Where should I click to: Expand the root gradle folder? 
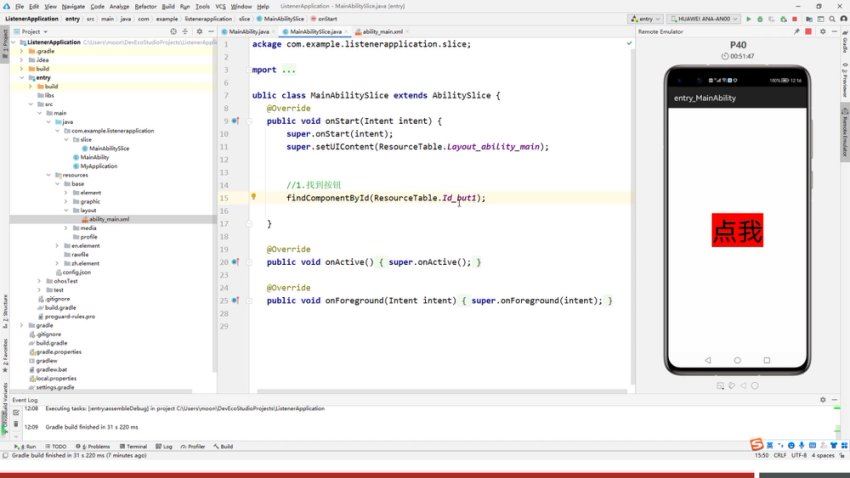(x=22, y=325)
